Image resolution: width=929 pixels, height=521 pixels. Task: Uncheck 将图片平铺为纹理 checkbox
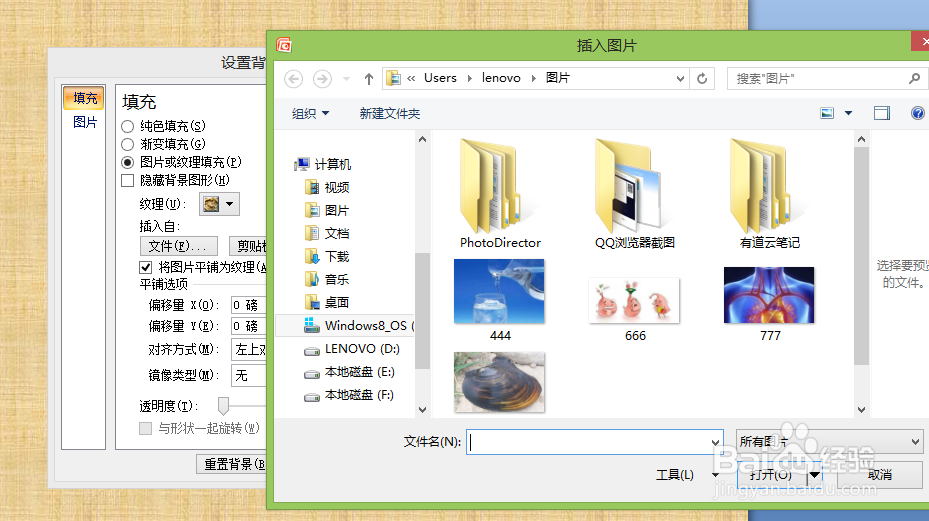coord(146,267)
